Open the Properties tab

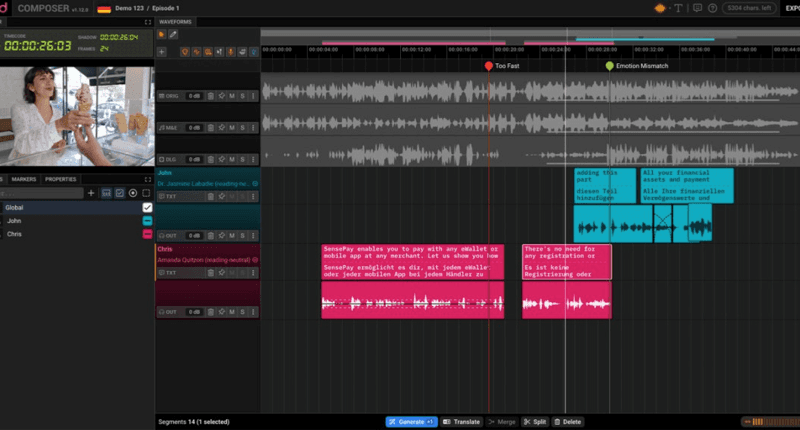(60, 179)
